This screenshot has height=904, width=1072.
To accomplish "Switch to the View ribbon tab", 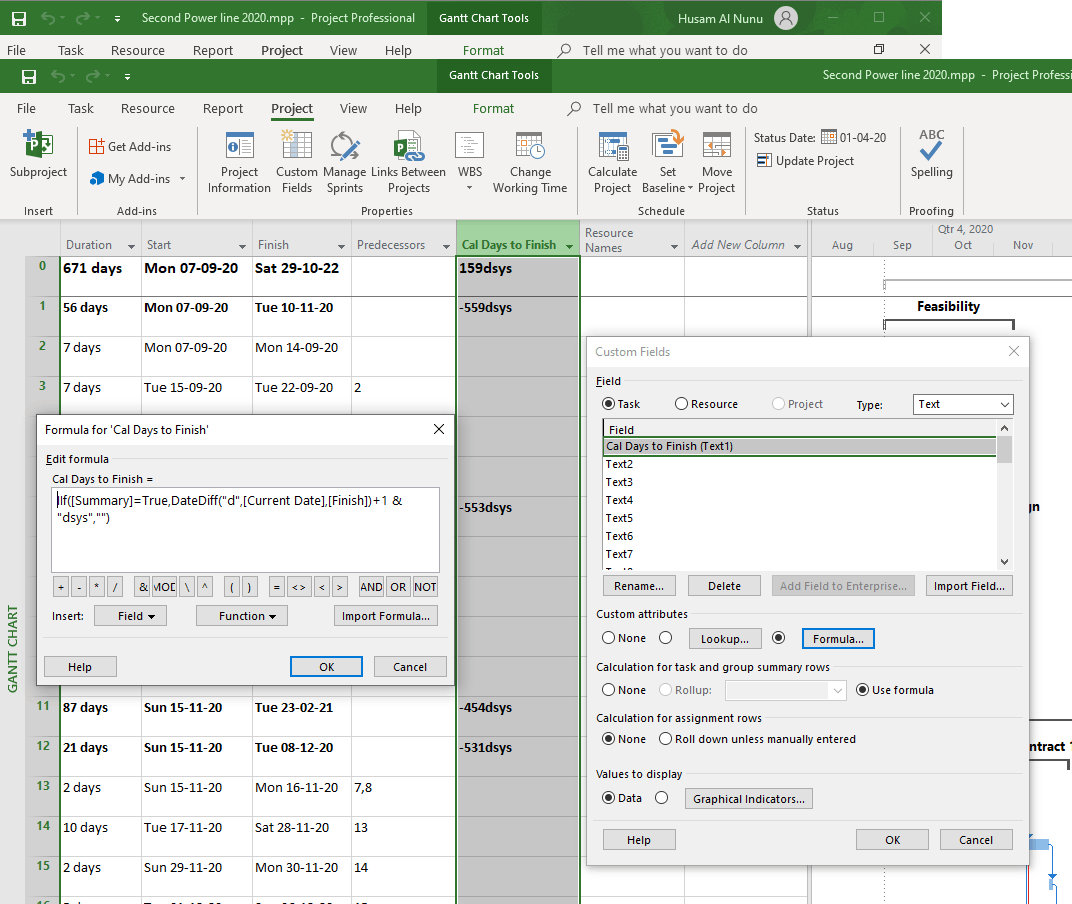I will [x=353, y=108].
